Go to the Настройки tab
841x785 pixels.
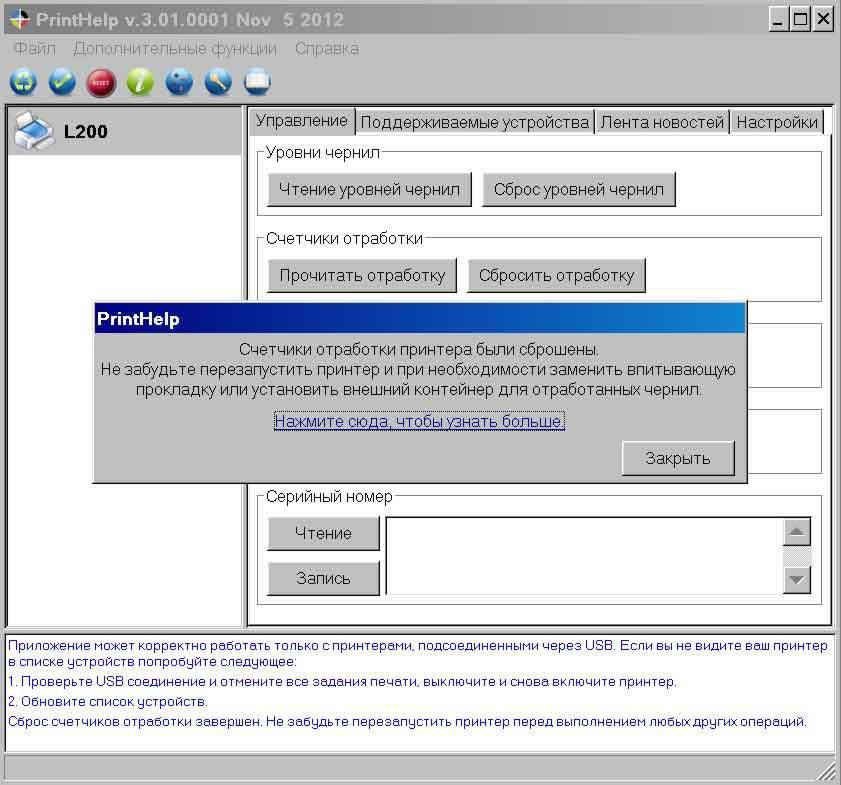[x=777, y=122]
